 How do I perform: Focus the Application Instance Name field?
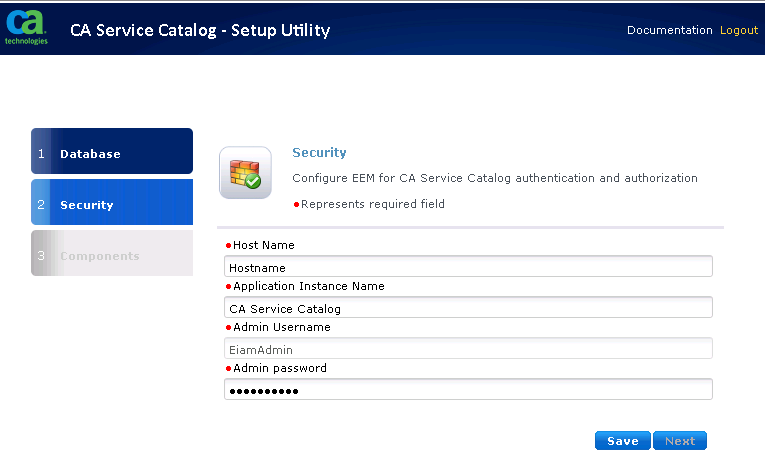point(468,308)
